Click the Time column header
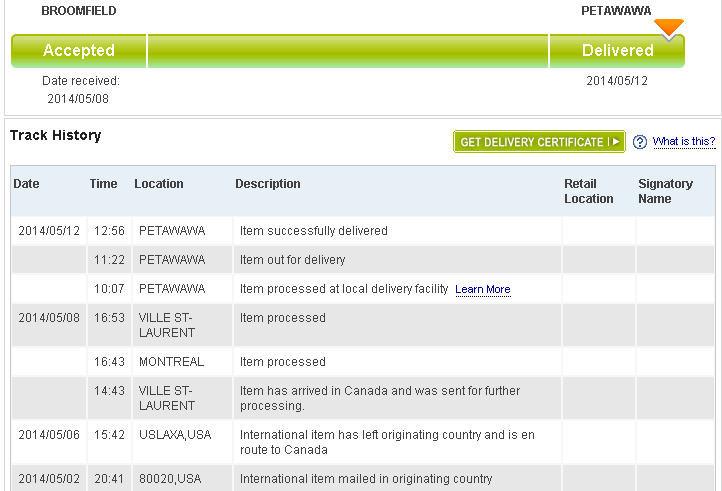Viewport: 722px width, 491px height. [x=103, y=184]
